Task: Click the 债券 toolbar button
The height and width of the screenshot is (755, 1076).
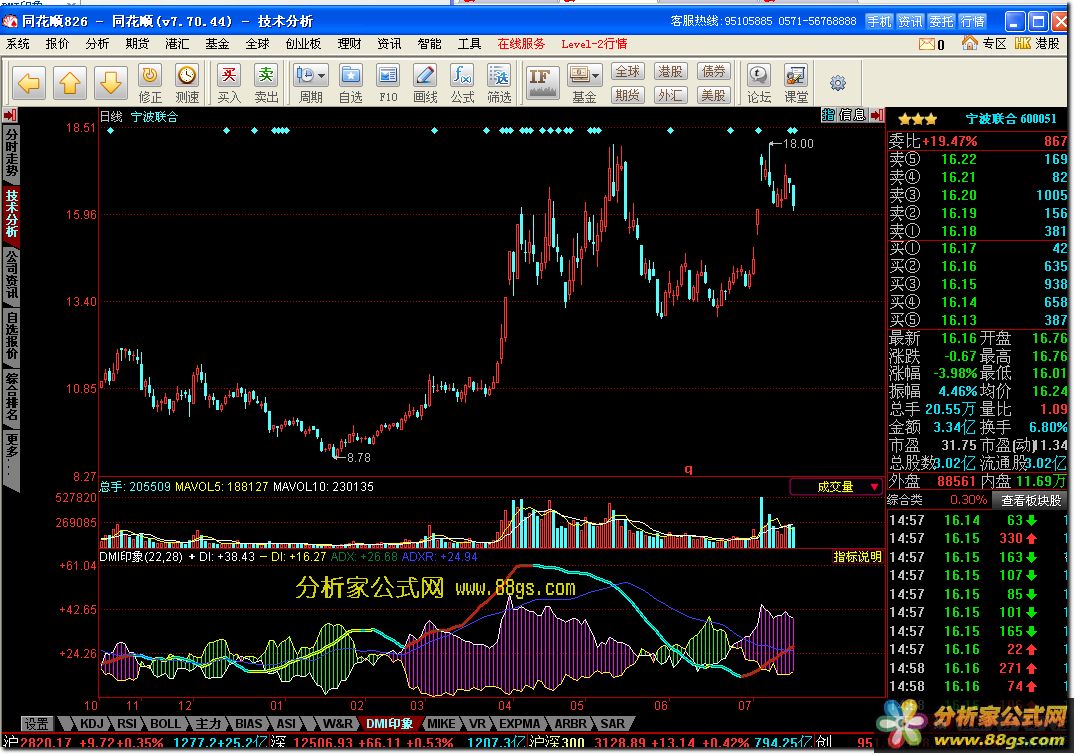Action: click(x=714, y=71)
